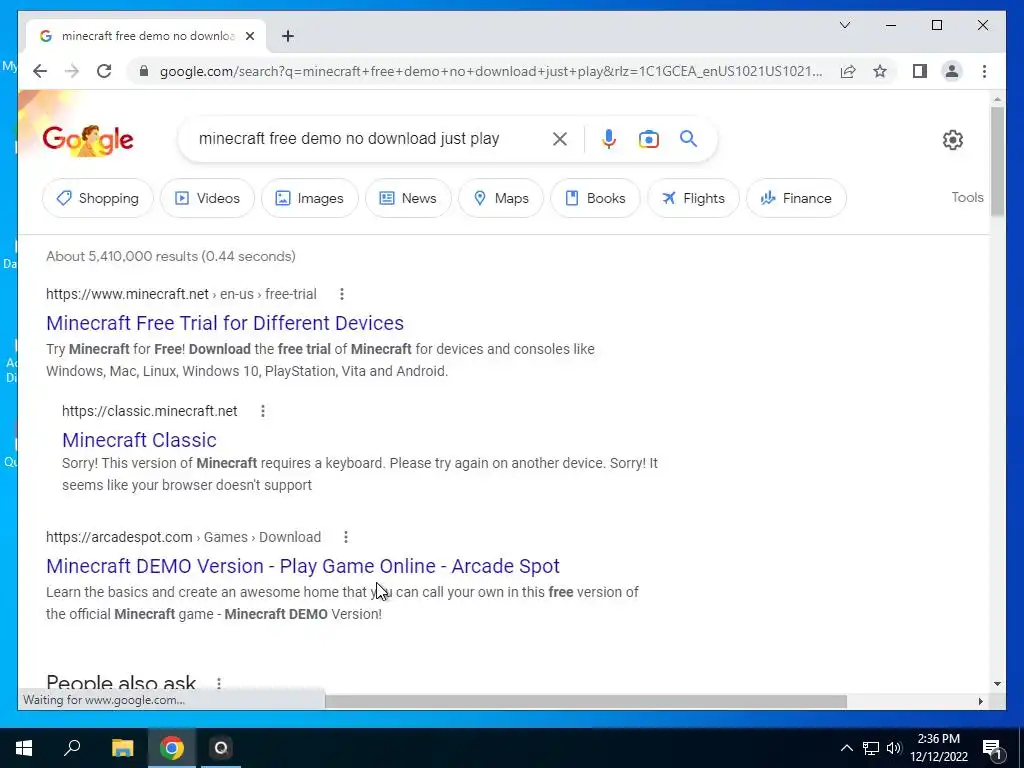Click the vertical page scrollbar thumb
This screenshot has width=1024, height=768.
(x=997, y=161)
